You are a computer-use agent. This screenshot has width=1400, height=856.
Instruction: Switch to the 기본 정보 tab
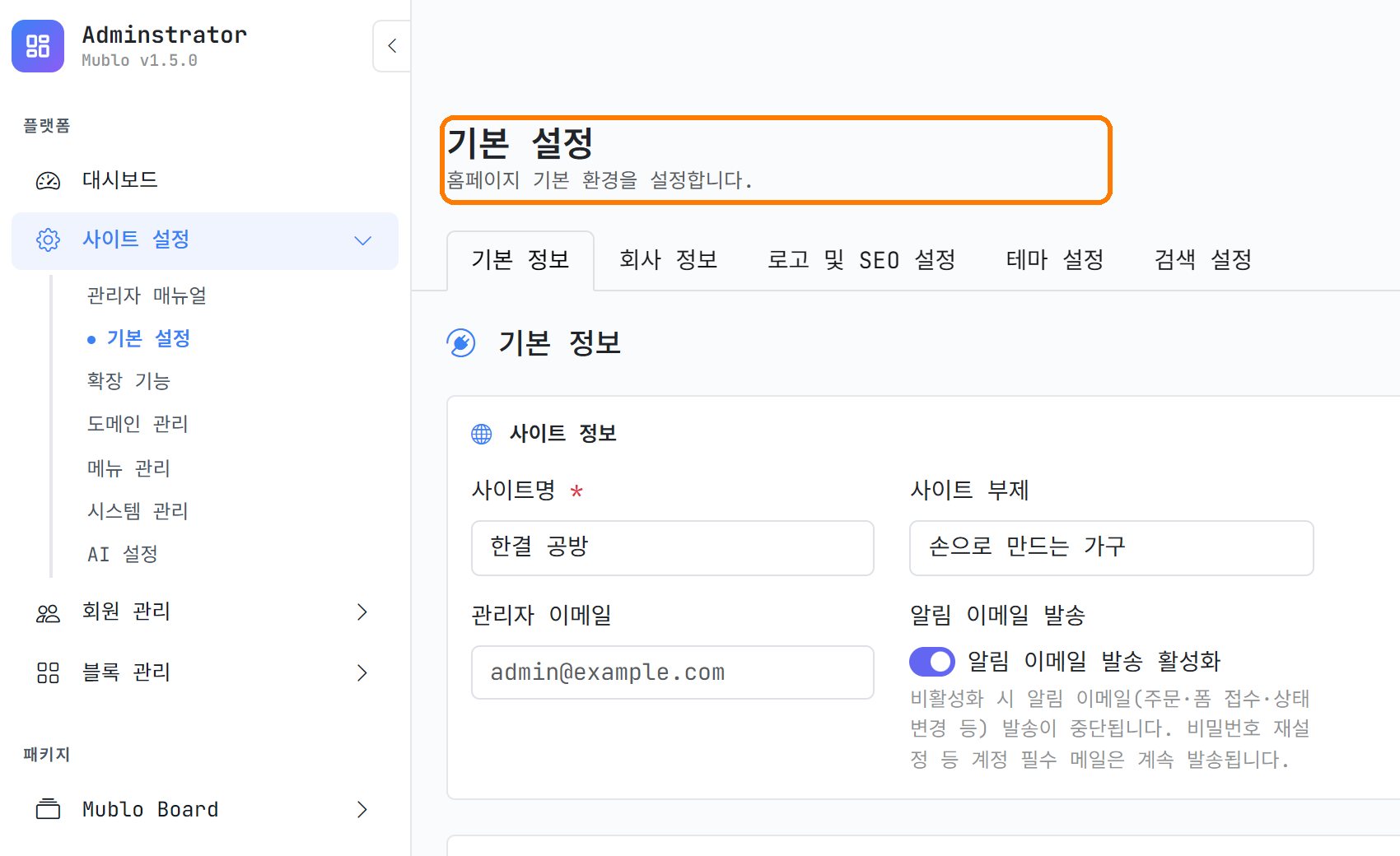[x=520, y=260]
